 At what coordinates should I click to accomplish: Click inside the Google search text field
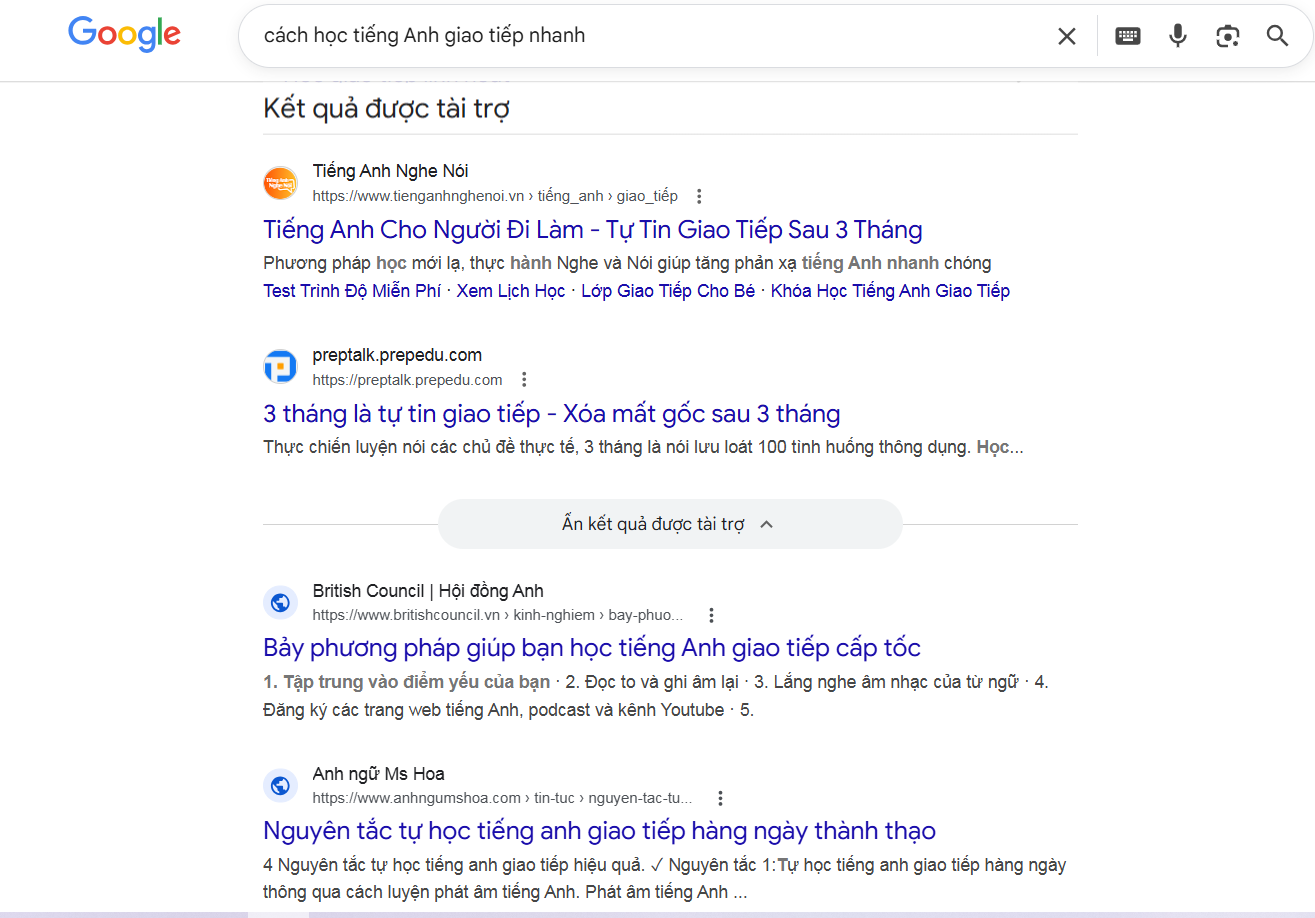coord(650,36)
